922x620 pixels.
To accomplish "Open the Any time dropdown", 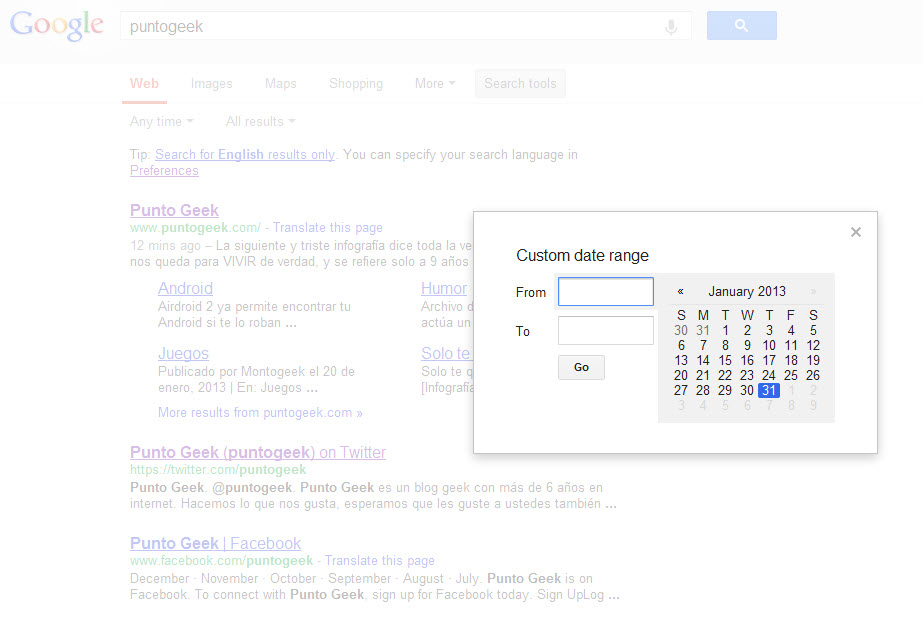I will pyautogui.click(x=162, y=122).
